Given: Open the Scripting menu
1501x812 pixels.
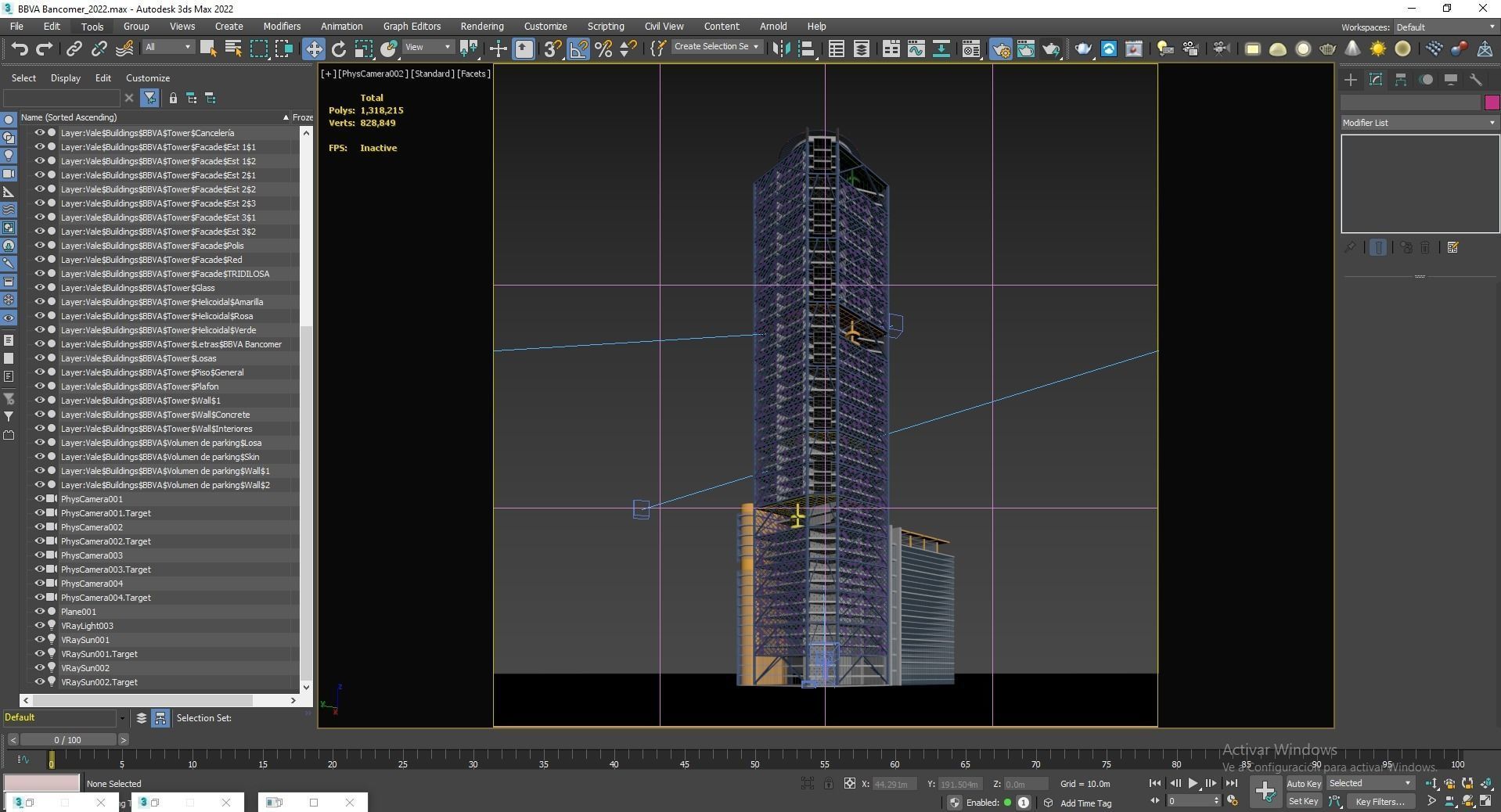Looking at the screenshot, I should (x=606, y=26).
